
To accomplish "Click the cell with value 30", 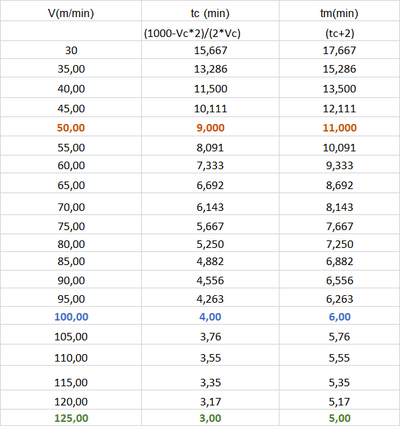I will (x=71, y=50).
